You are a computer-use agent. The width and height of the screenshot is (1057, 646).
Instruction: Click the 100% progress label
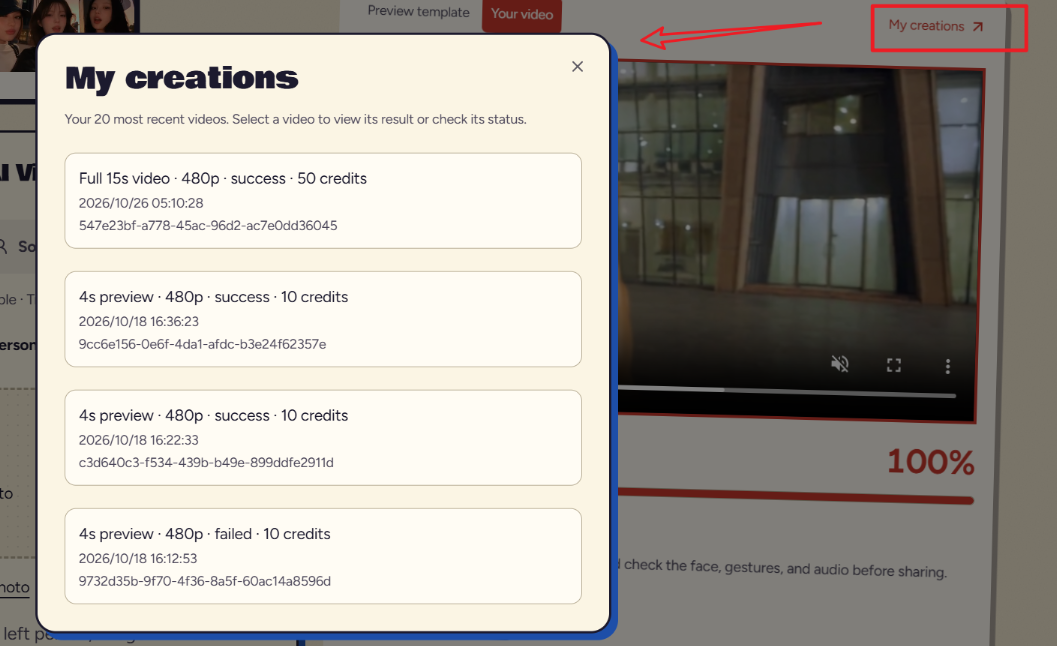[x=930, y=462]
